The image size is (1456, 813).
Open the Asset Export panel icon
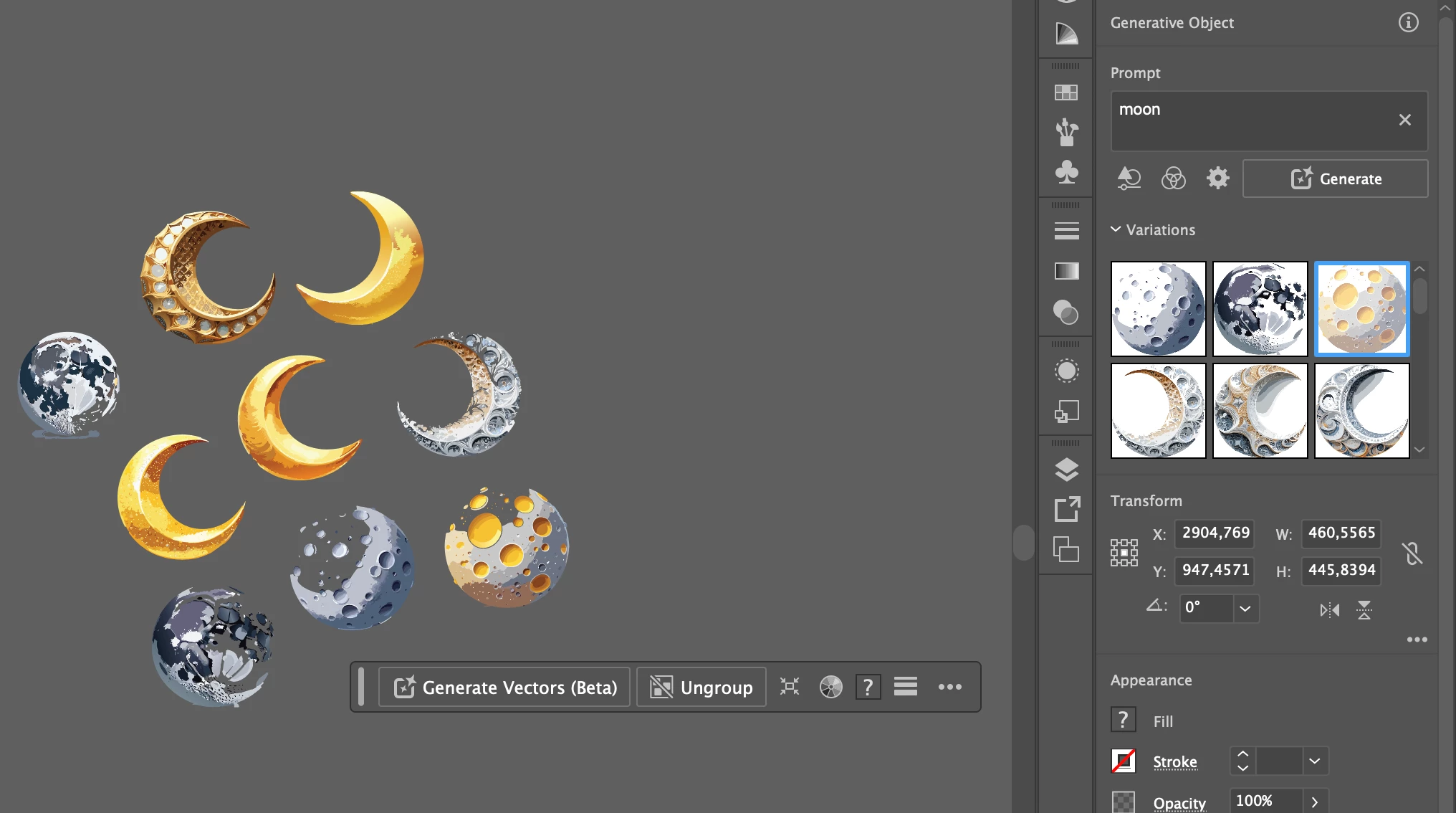coord(1066,510)
